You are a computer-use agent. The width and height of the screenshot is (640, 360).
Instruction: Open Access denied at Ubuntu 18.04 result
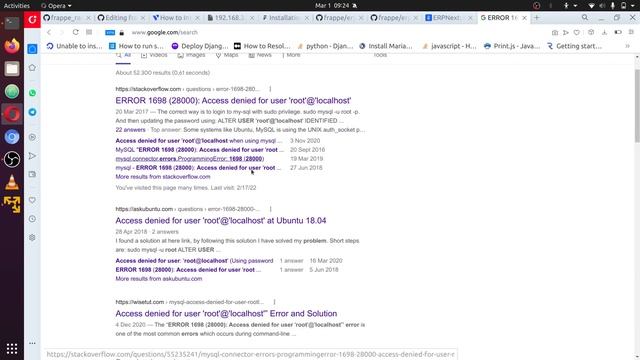click(221, 220)
